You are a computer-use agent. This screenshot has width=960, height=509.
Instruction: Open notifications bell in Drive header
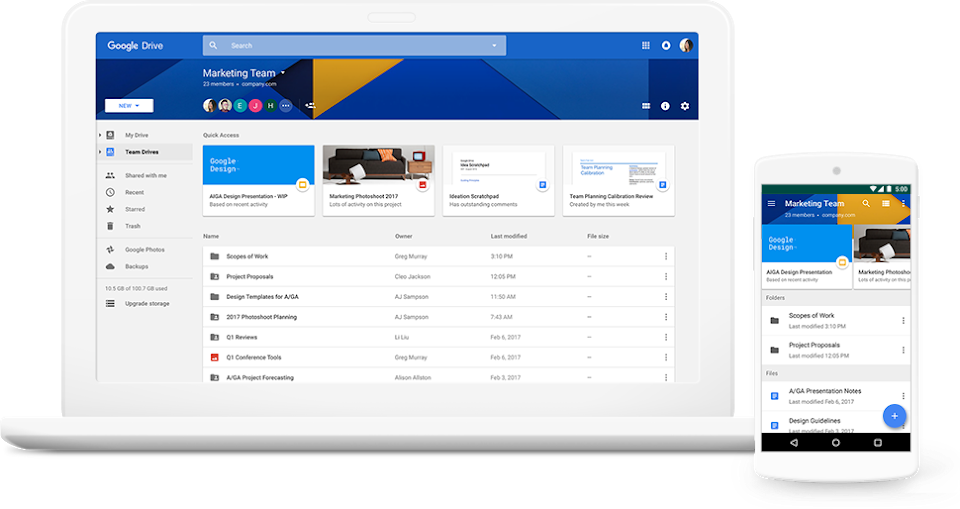coord(666,45)
